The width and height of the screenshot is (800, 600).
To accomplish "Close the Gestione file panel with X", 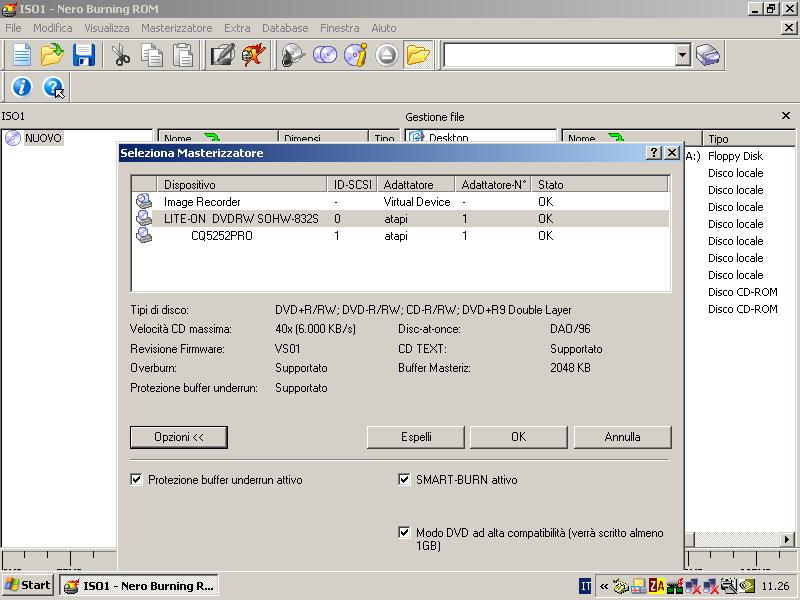I will [786, 116].
